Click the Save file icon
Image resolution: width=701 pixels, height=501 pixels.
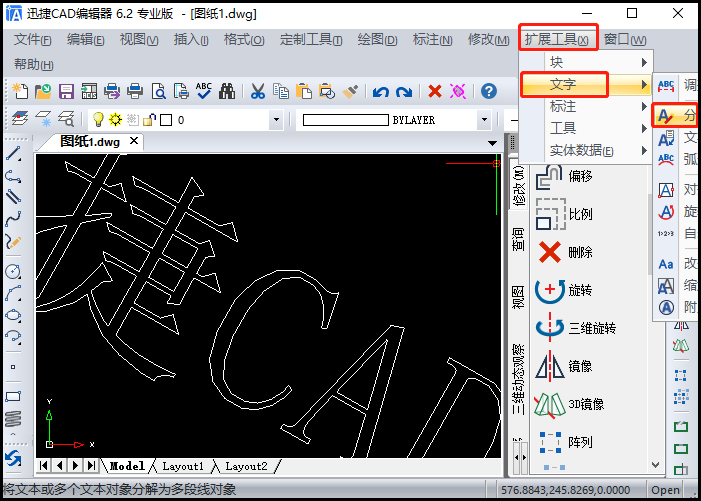(65, 92)
